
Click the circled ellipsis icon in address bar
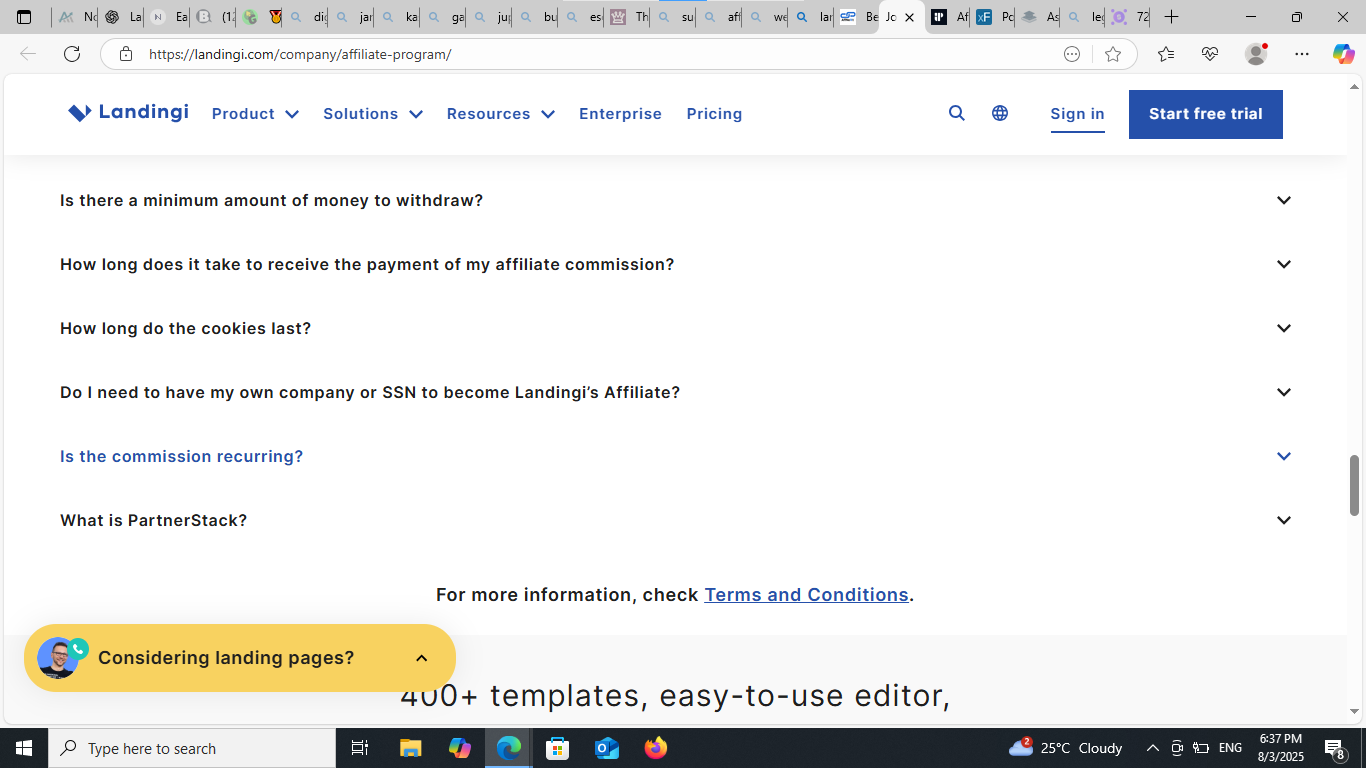click(x=1072, y=54)
